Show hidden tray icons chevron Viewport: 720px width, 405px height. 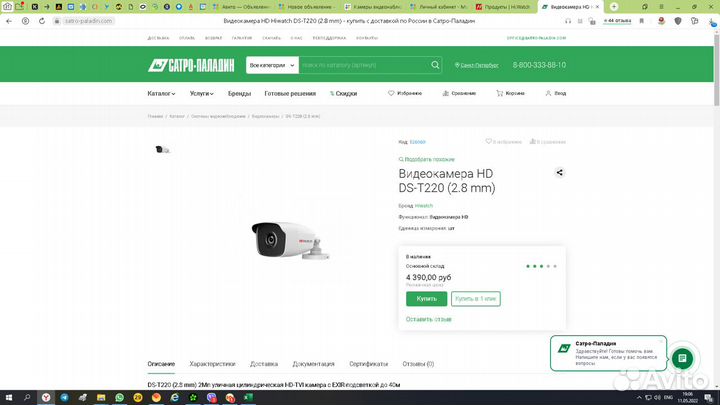point(639,398)
